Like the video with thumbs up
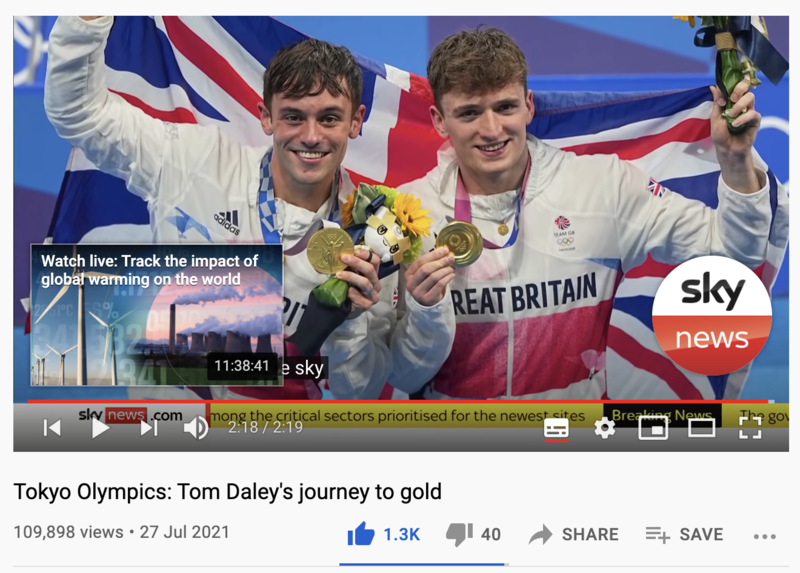This screenshot has height=573, width=800. click(384, 534)
